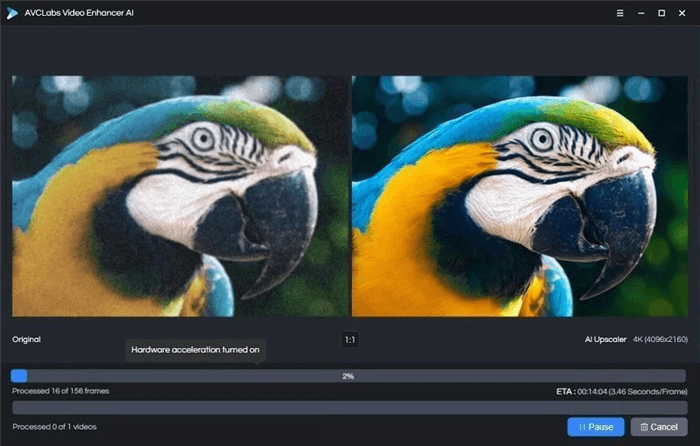Cancel the enhancement task
Screen dimensions: 700x446
pyautogui.click(x=658, y=427)
